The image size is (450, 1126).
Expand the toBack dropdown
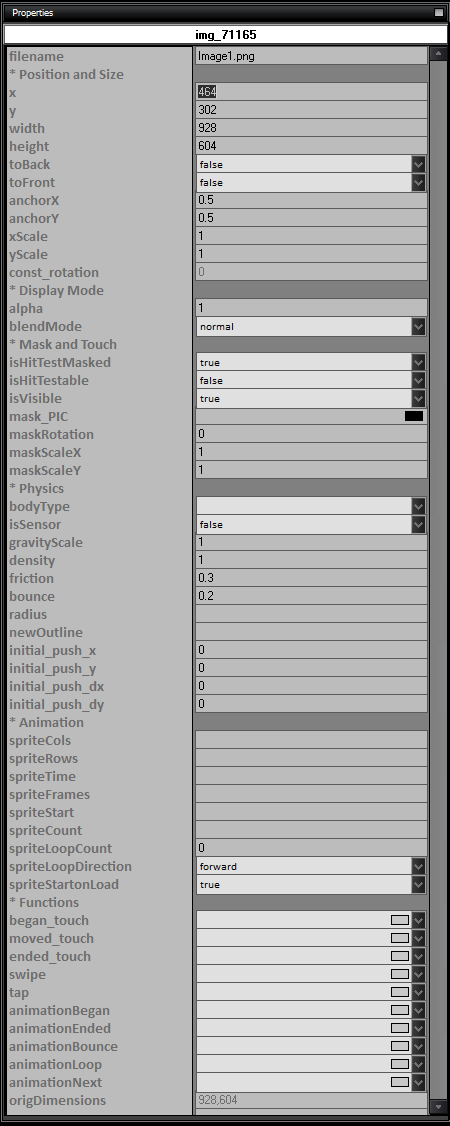click(x=419, y=164)
